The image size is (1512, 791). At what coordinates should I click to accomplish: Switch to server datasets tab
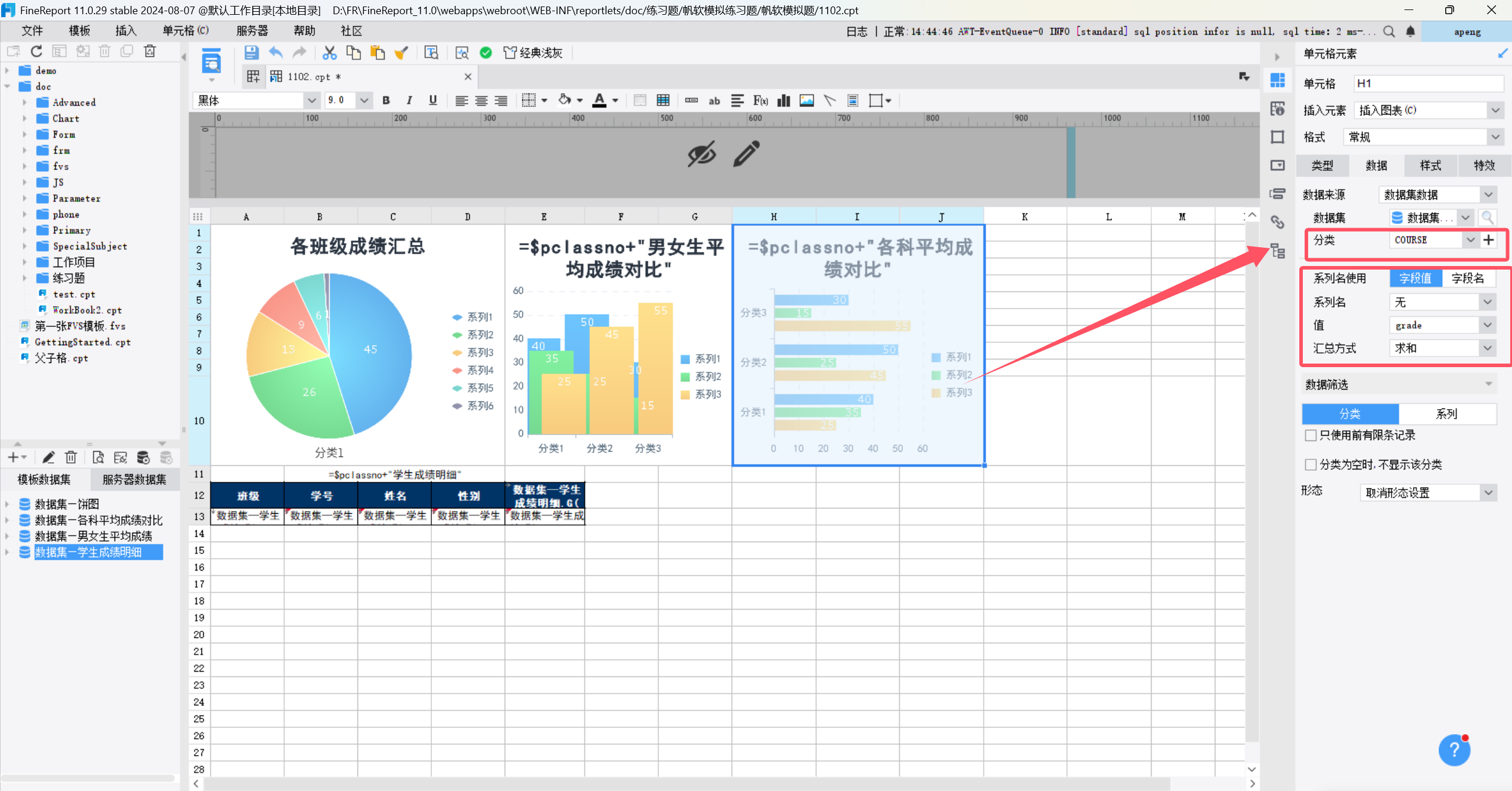134,479
